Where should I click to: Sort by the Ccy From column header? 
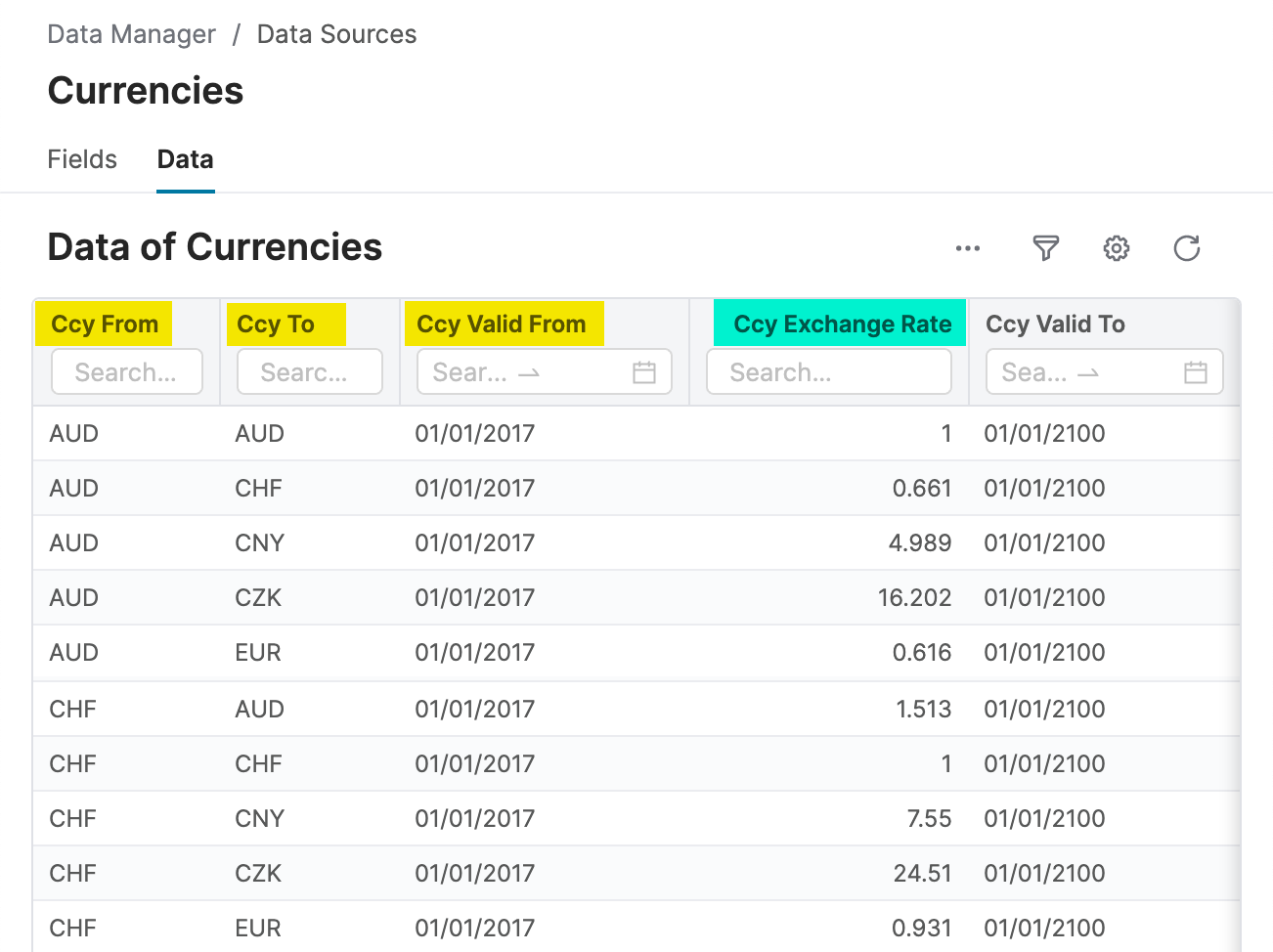(104, 324)
